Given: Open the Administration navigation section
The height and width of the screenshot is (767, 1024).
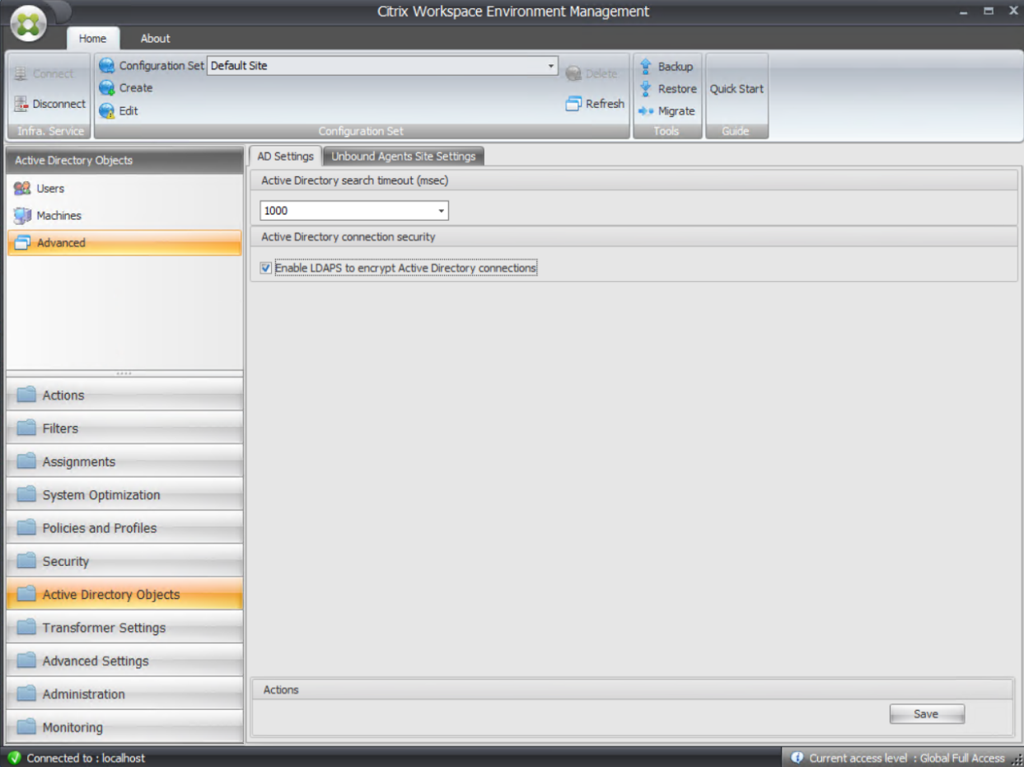Looking at the screenshot, I should pyautogui.click(x=124, y=694).
